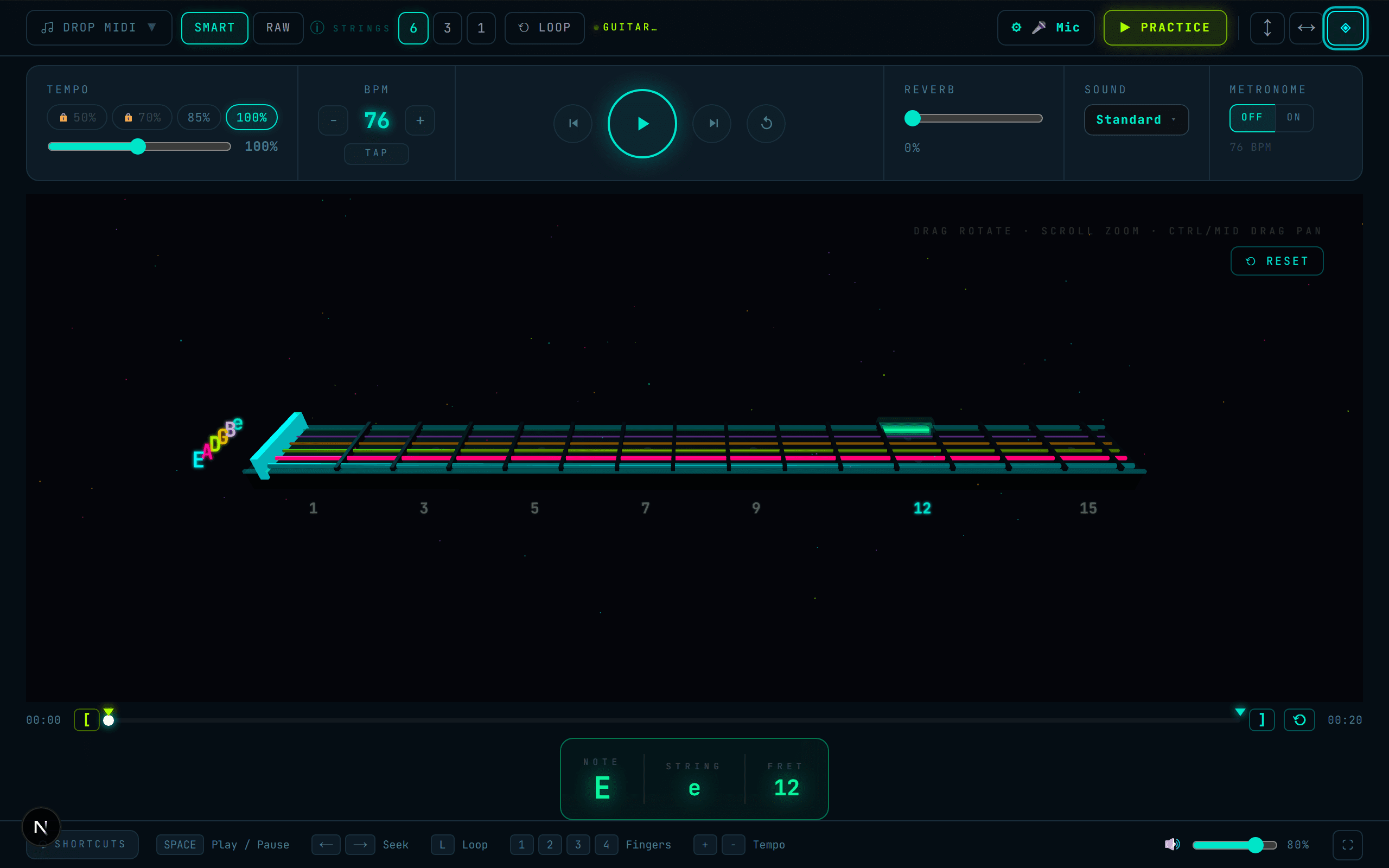The height and width of the screenshot is (868, 1389).
Task: Set loop end bracket marker
Action: tap(1262, 720)
